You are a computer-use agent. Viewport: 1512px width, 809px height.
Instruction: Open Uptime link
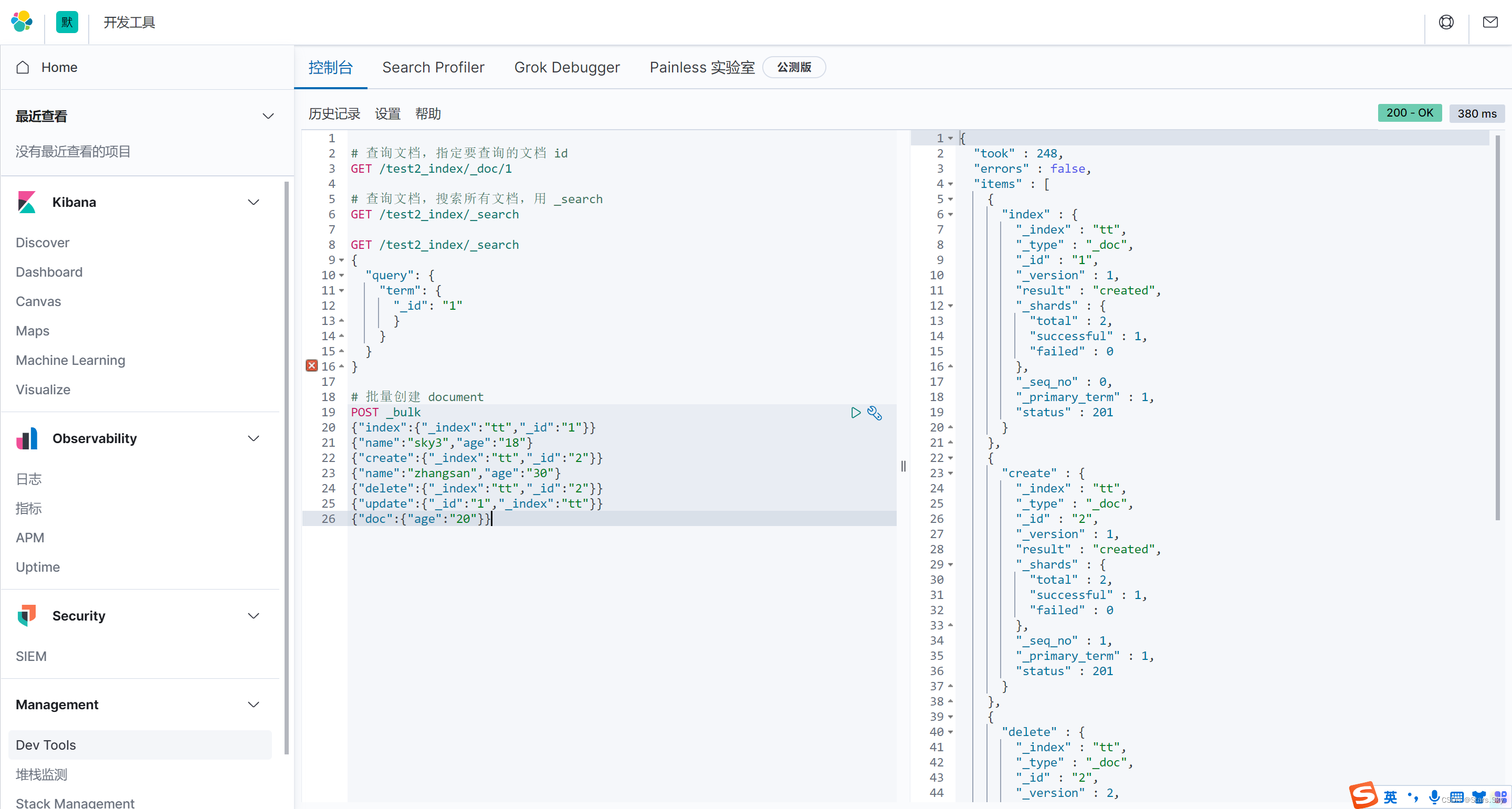(38, 567)
